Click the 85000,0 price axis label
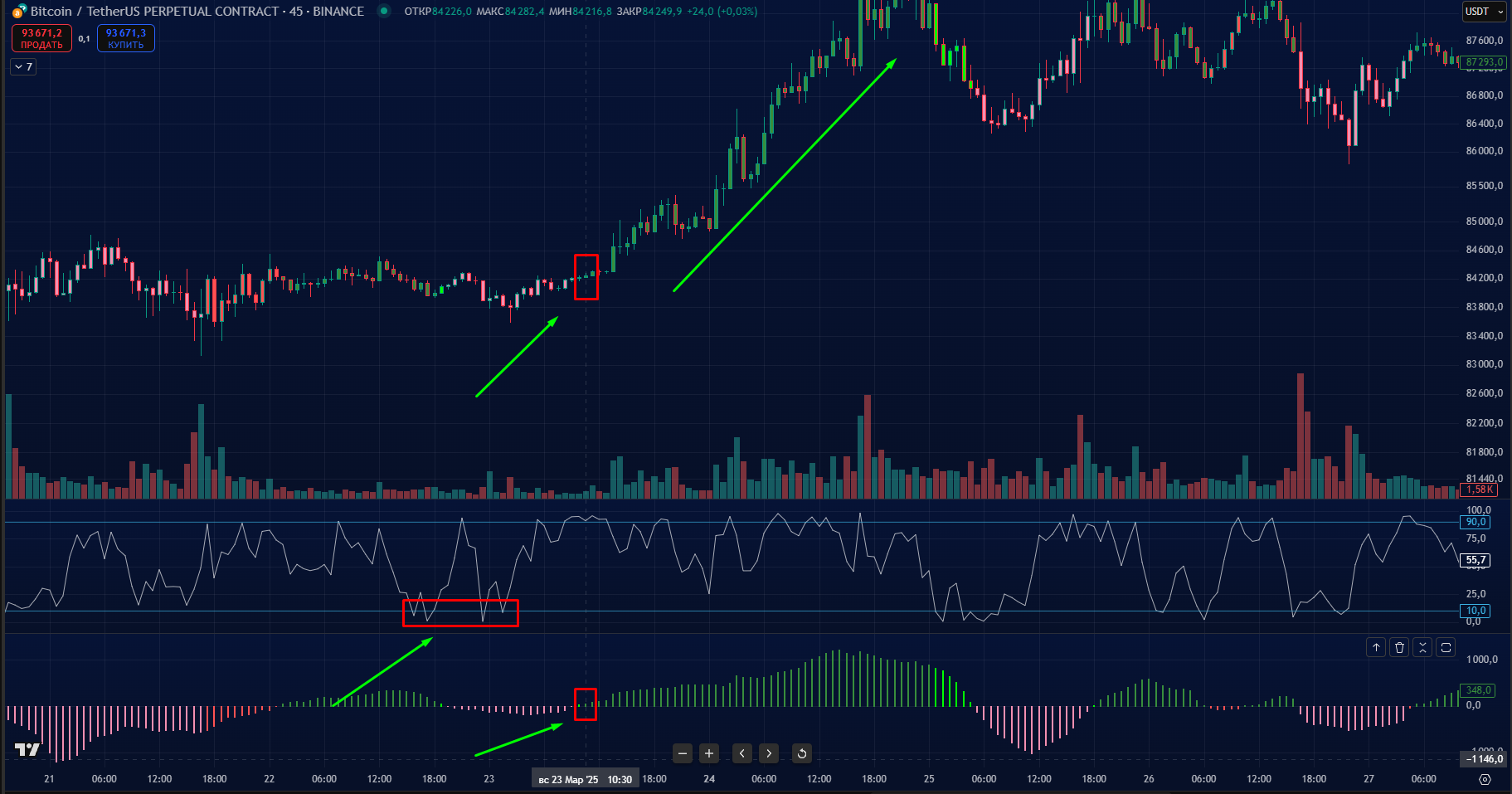Screen dimensions: 1512x794 tap(1484, 222)
